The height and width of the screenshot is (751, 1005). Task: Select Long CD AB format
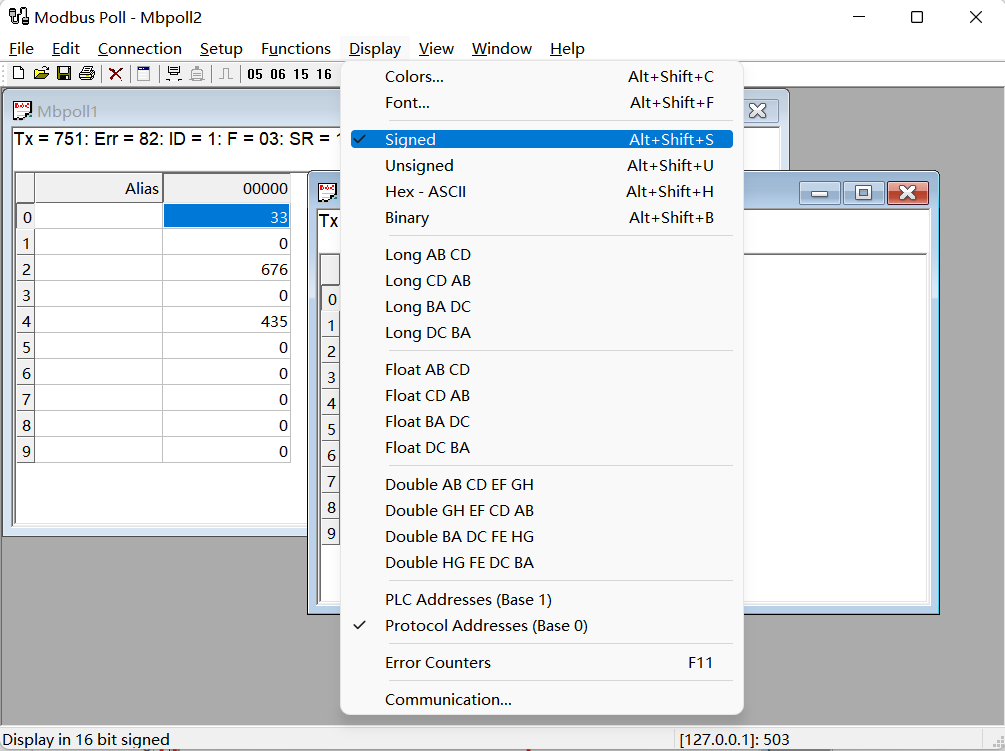click(542, 281)
